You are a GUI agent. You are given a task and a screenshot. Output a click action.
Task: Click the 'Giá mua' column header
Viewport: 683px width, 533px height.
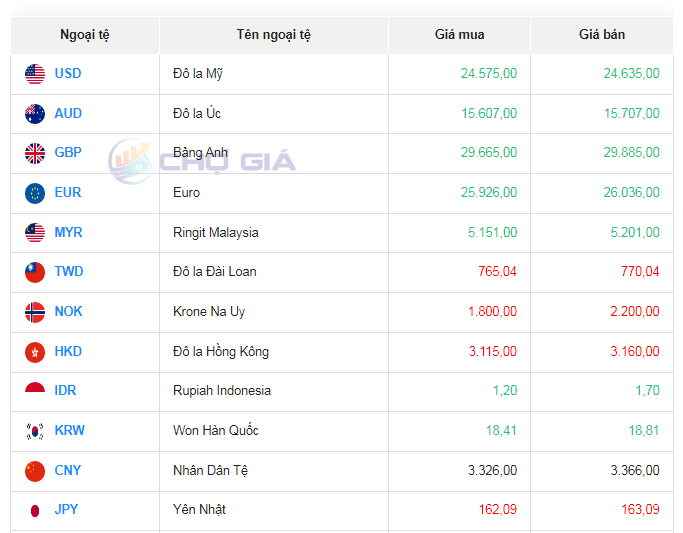coord(459,35)
